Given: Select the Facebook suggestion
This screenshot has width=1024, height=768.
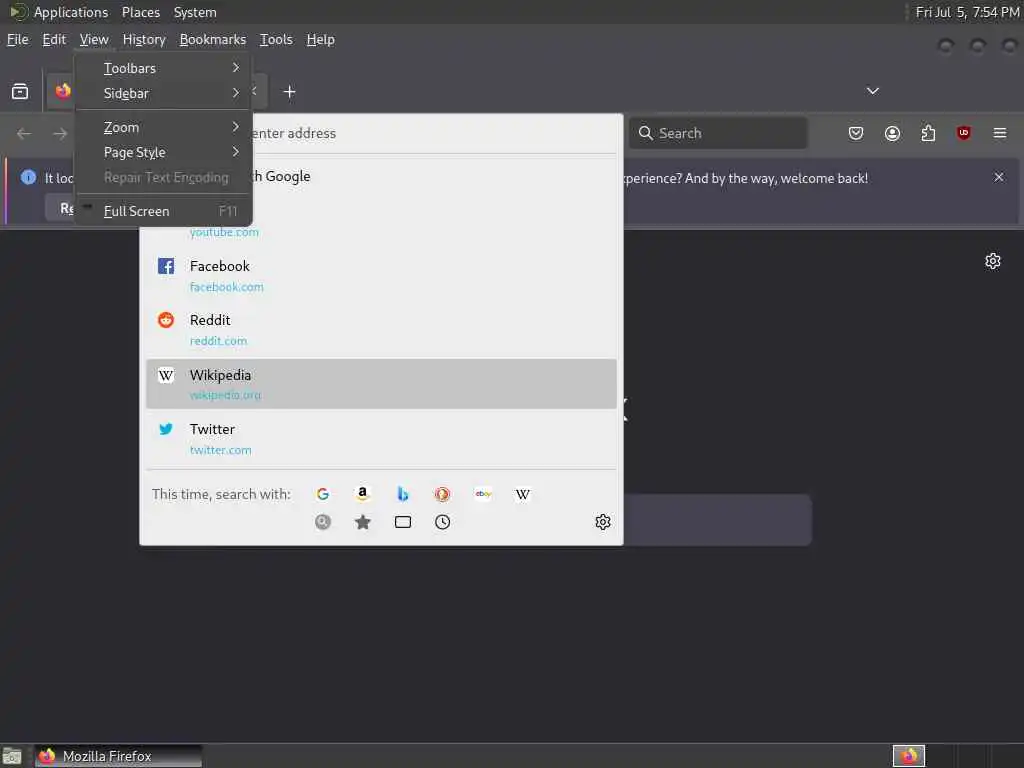Looking at the screenshot, I should (381, 276).
